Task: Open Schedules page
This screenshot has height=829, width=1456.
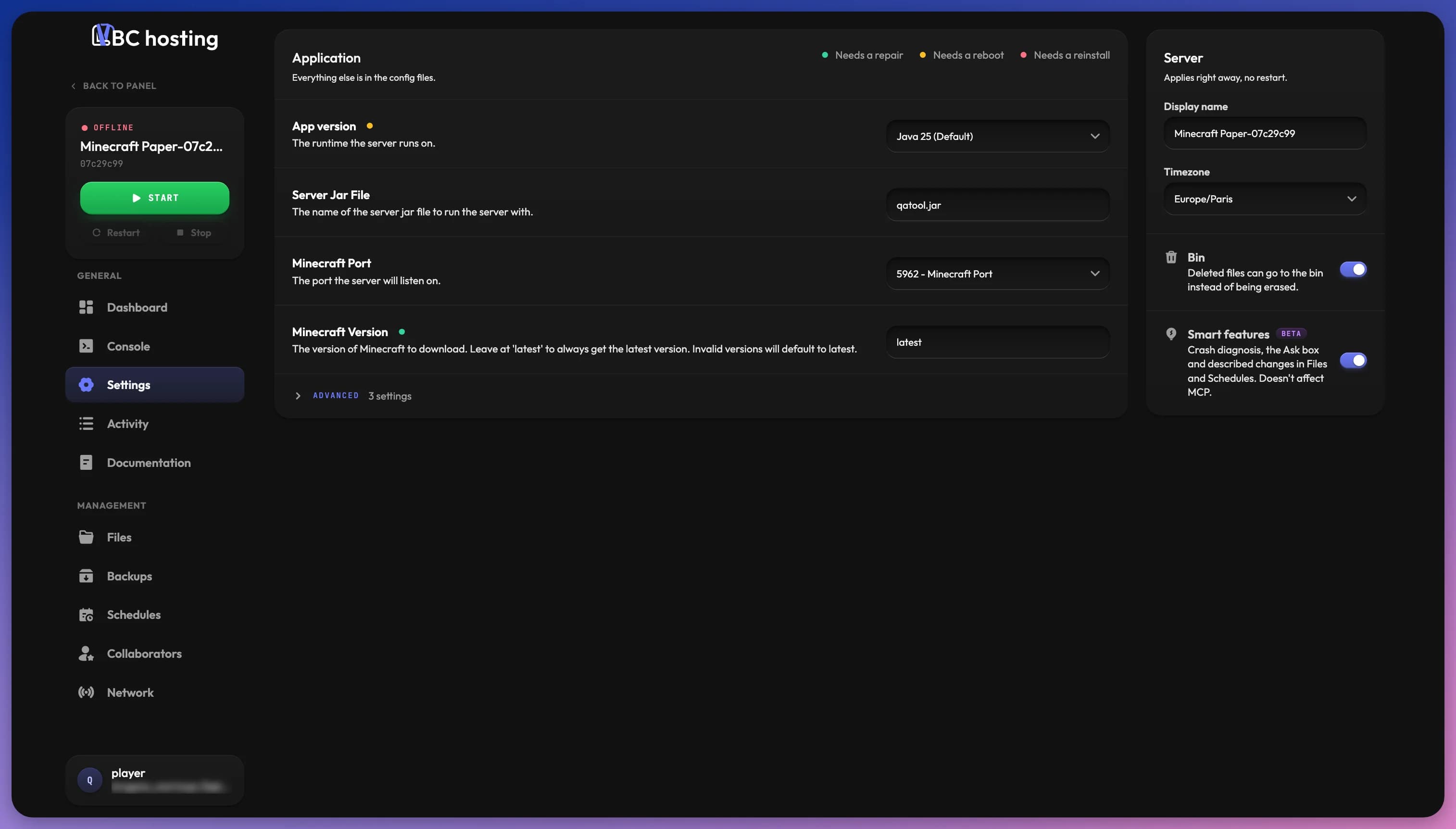Action: point(155,615)
